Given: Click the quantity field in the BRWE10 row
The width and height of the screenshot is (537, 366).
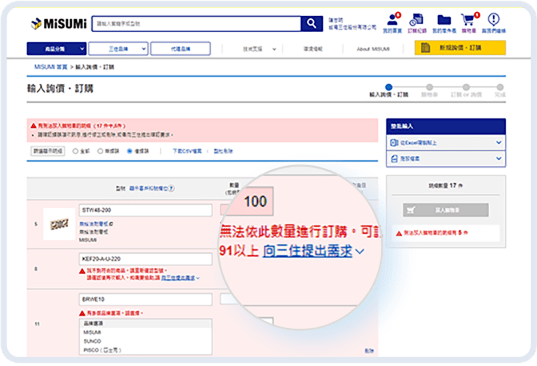Looking at the screenshot, I should pos(228,299).
